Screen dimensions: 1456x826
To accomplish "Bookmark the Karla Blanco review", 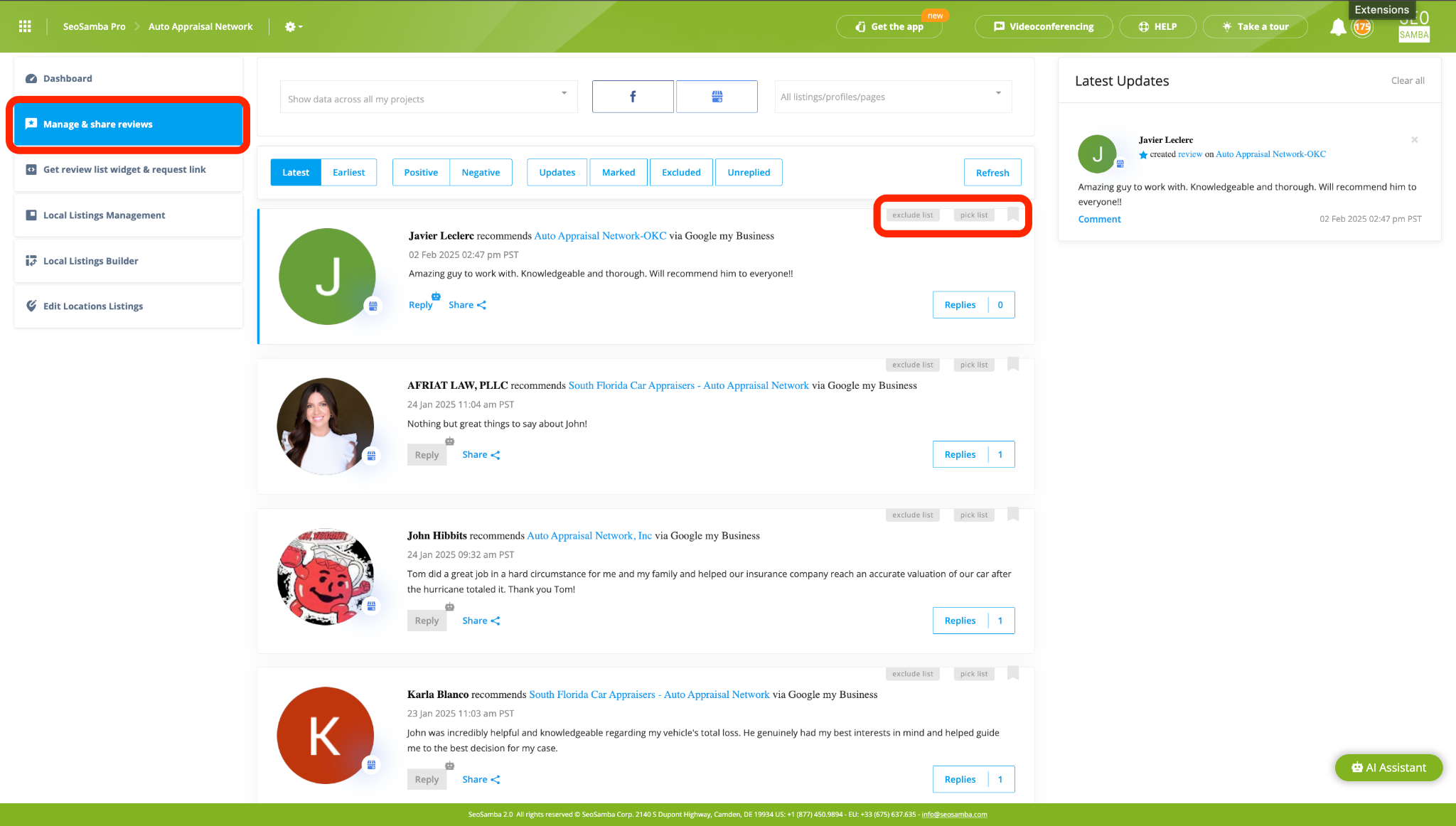I will tap(1013, 673).
